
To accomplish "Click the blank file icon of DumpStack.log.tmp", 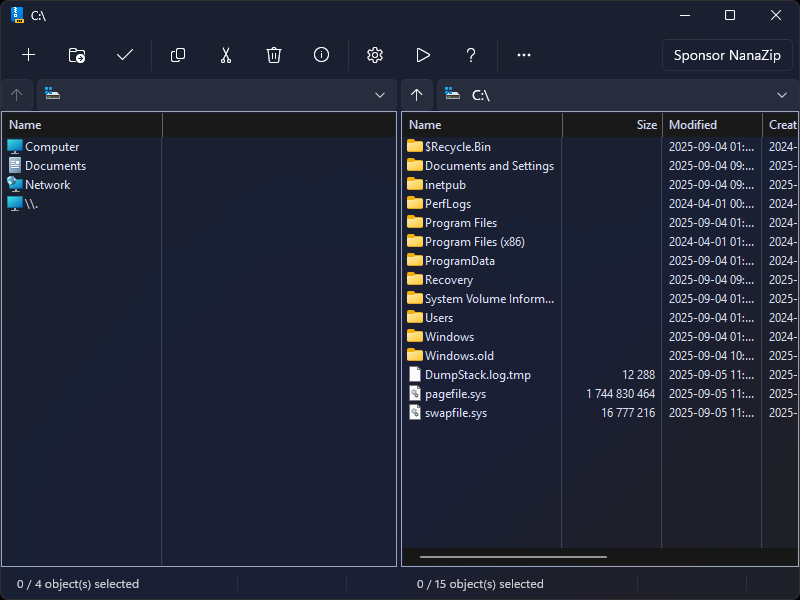I will coord(415,374).
